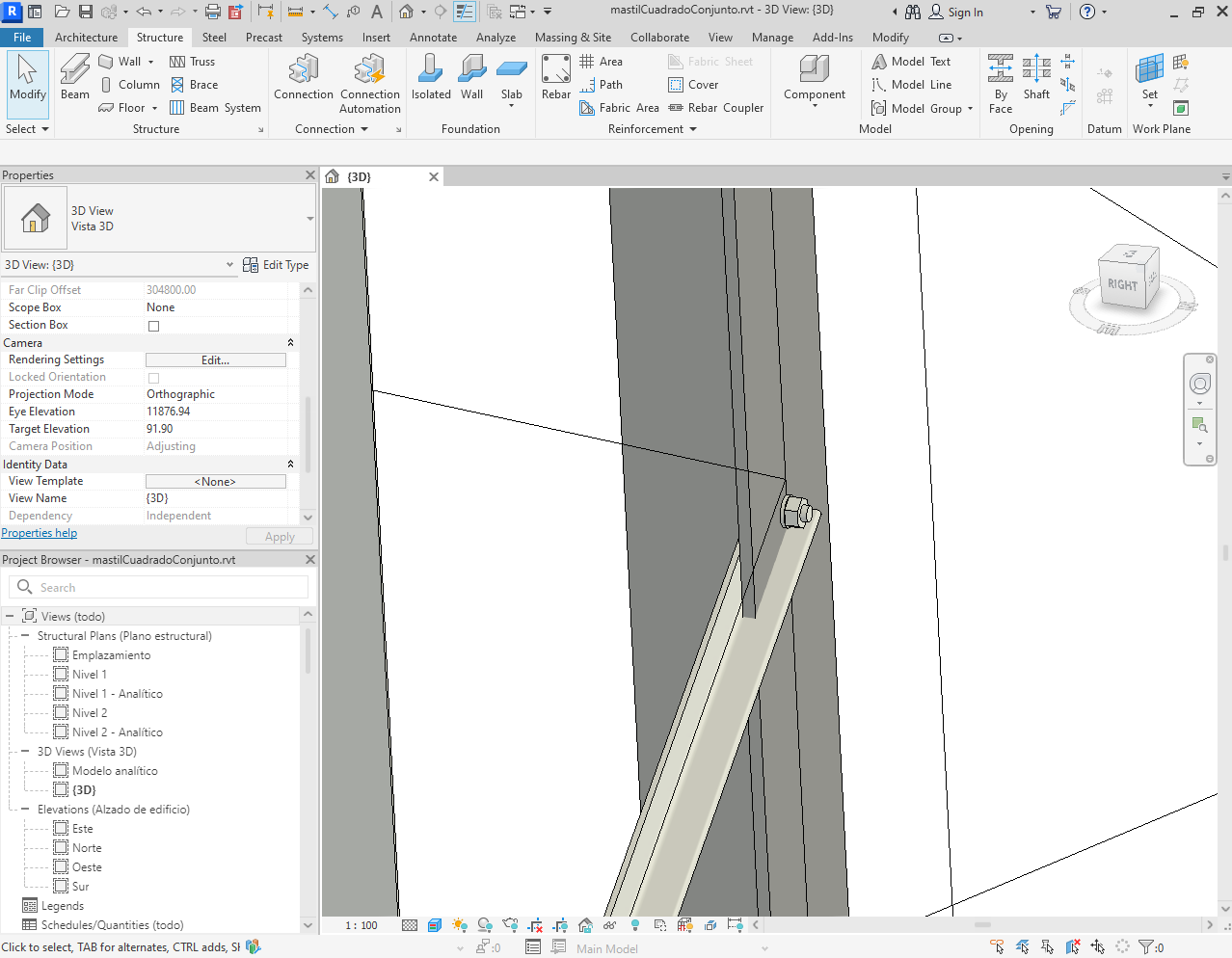Switch to the Collaborate ribbon tab
Viewport: 1232px width, 958px height.
pyautogui.click(x=659, y=38)
